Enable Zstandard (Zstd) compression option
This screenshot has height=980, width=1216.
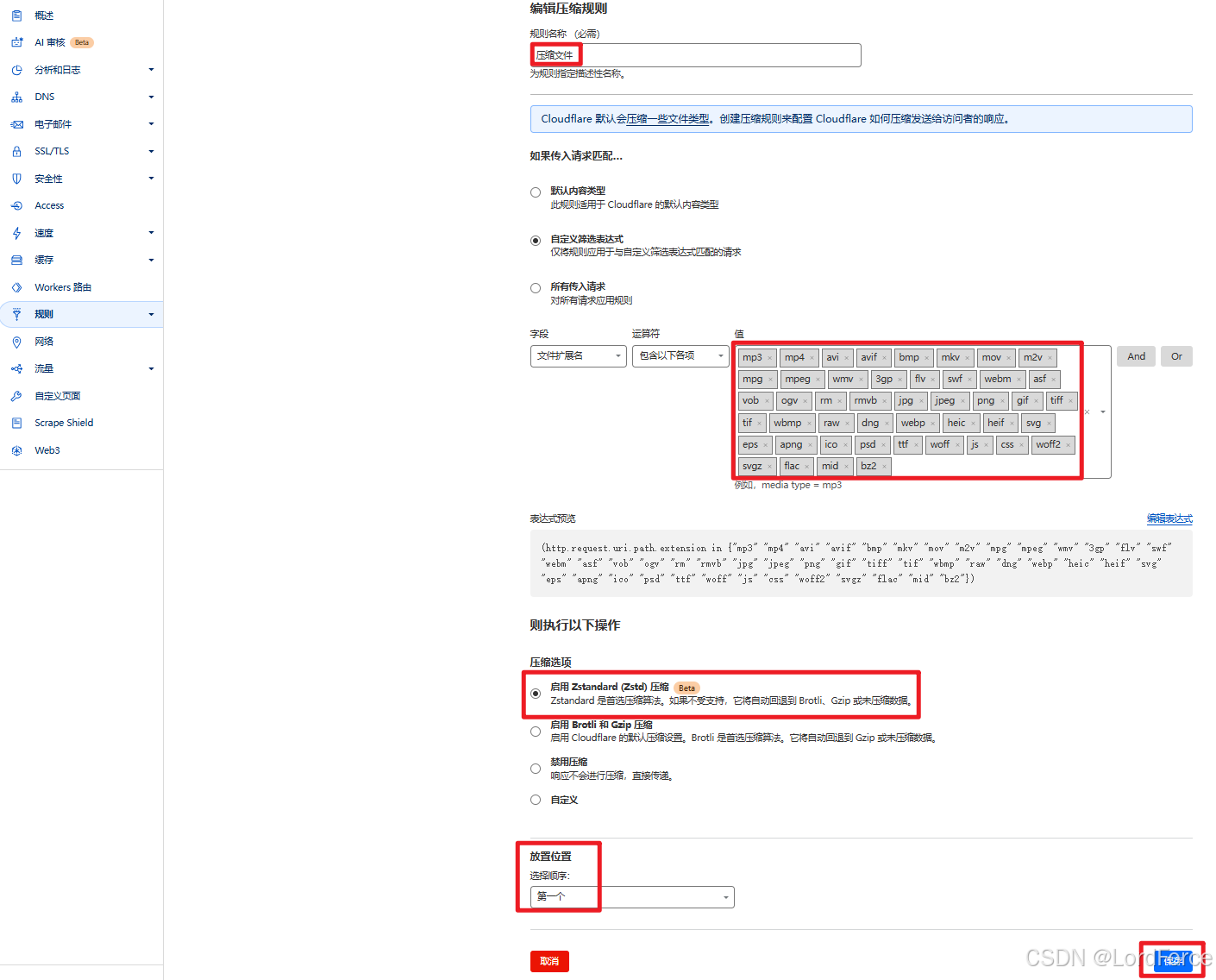point(536,694)
